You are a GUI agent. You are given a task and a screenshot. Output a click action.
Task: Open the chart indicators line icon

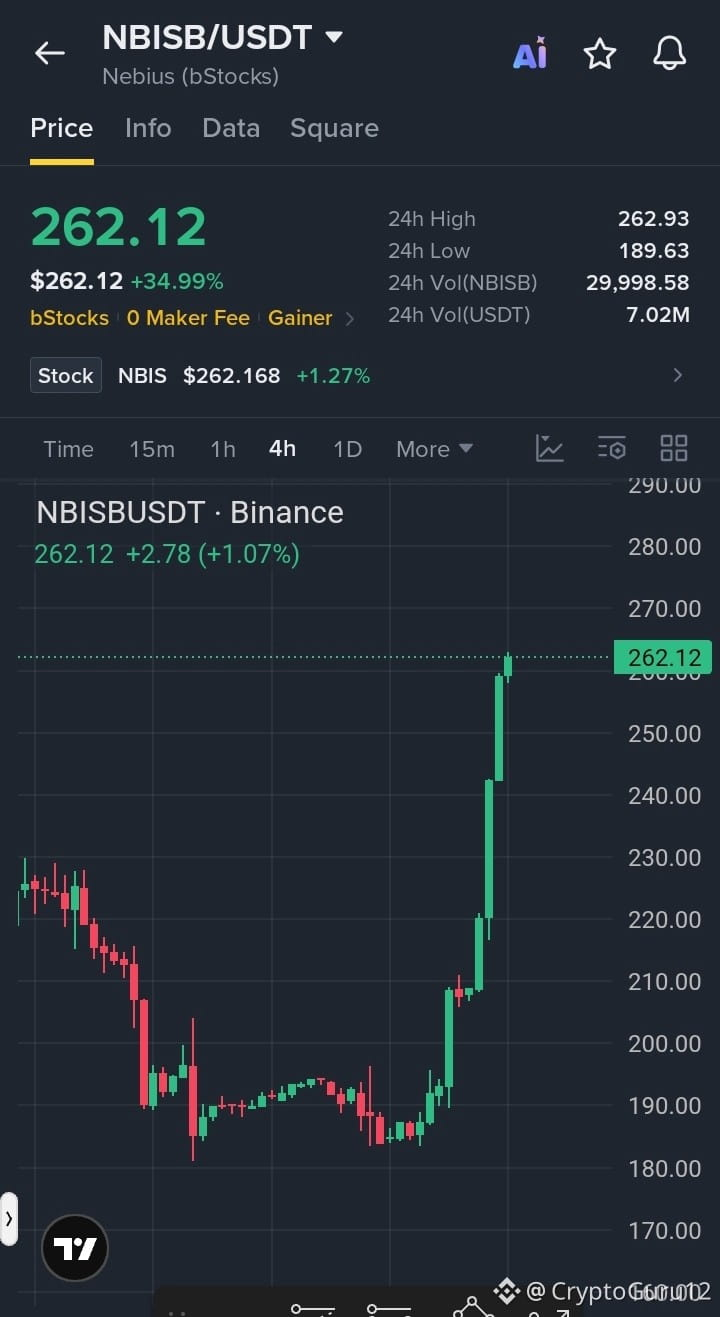coord(550,448)
